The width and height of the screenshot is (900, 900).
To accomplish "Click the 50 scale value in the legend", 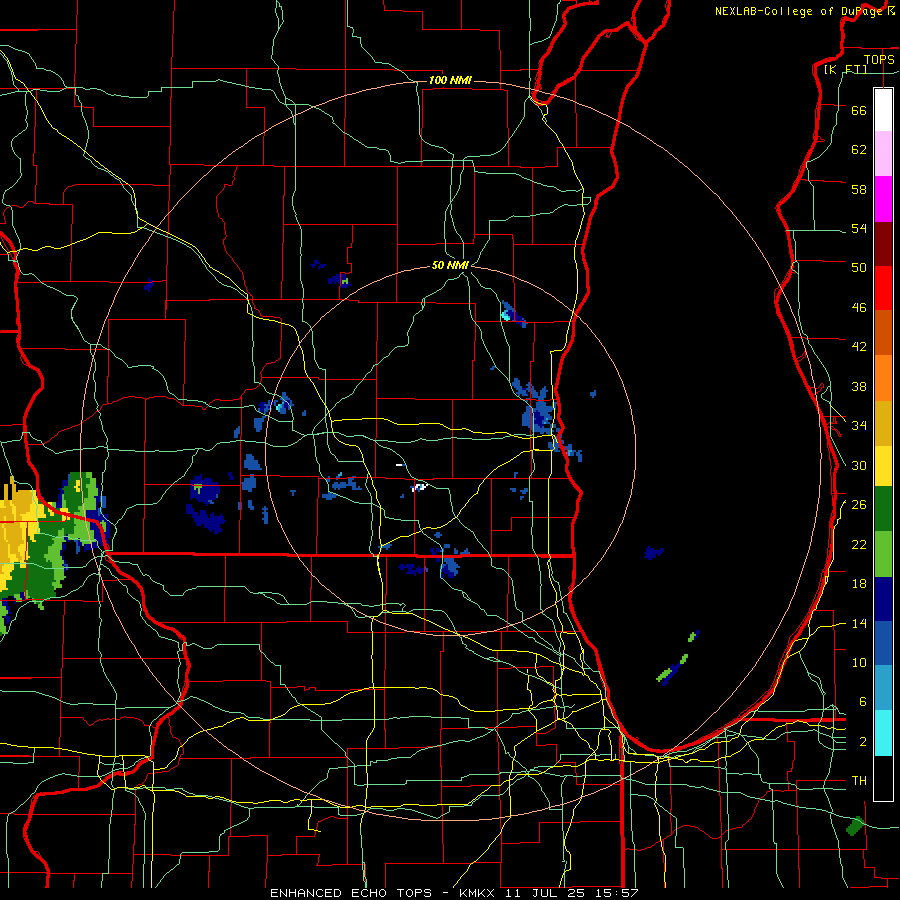I will click(x=859, y=267).
